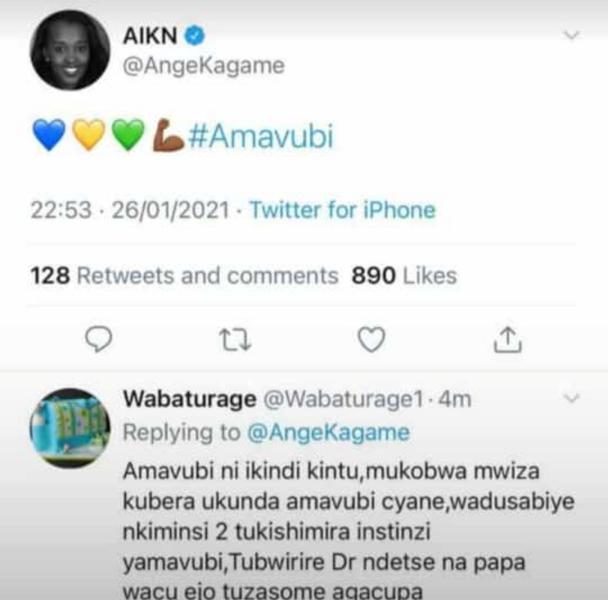Expand options chevron on Wabaturage reply
The width and height of the screenshot is (608, 600).
point(571,398)
